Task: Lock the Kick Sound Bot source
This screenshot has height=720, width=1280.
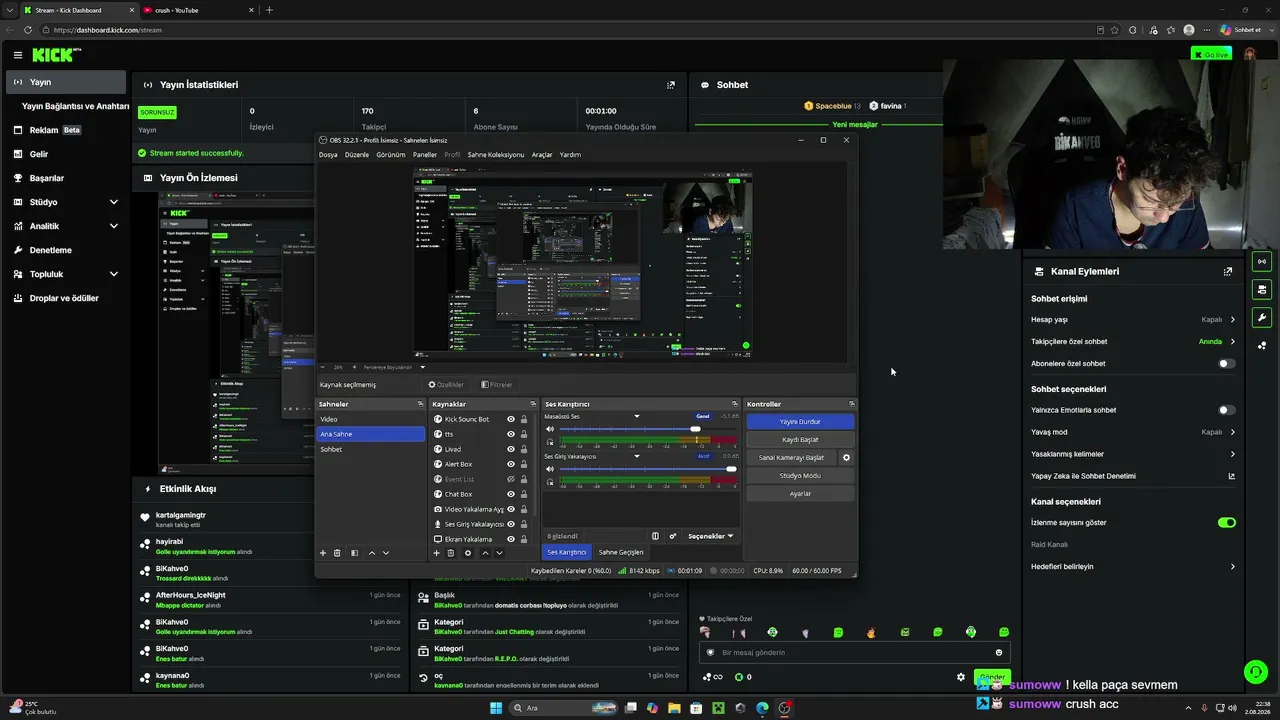Action: point(524,420)
